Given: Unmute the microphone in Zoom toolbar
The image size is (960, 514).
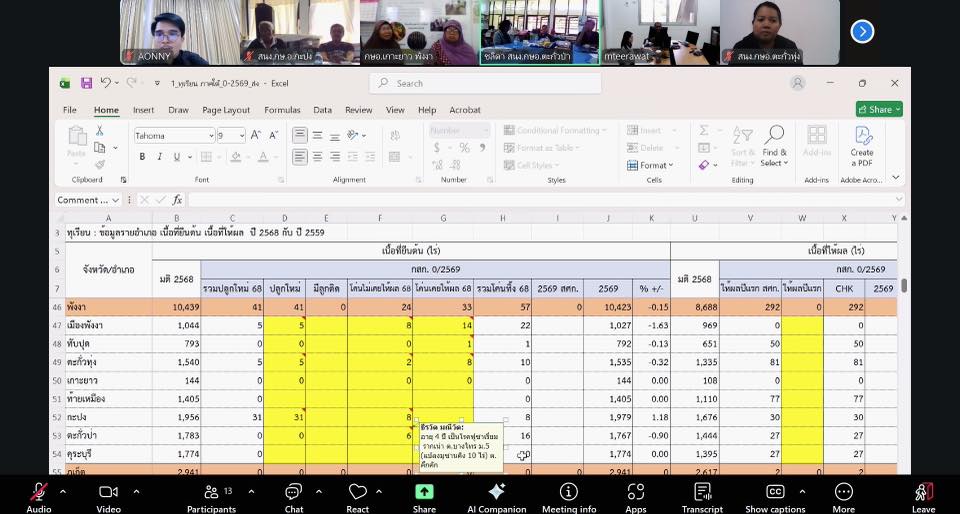Looking at the screenshot, I should coord(39,492).
